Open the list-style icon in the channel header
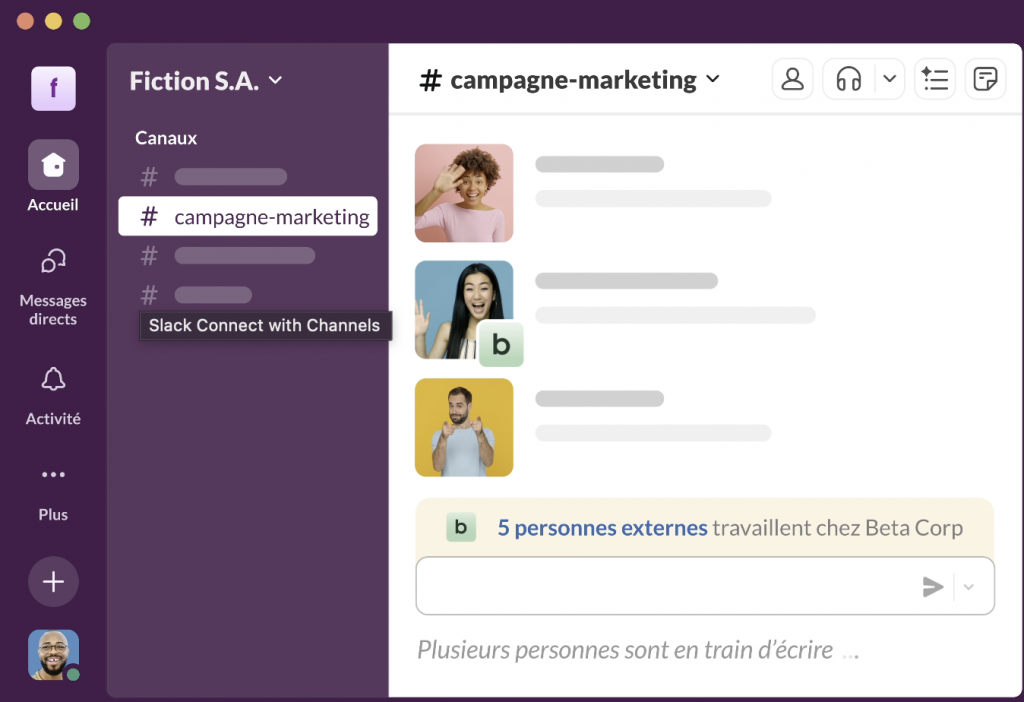Screen dimensions: 1024x702 (x=935, y=79)
